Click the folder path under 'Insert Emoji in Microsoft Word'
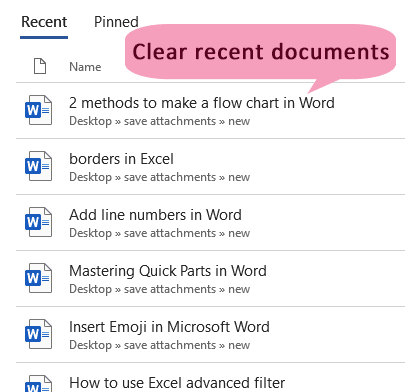The width and height of the screenshot is (405, 392). tap(159, 345)
